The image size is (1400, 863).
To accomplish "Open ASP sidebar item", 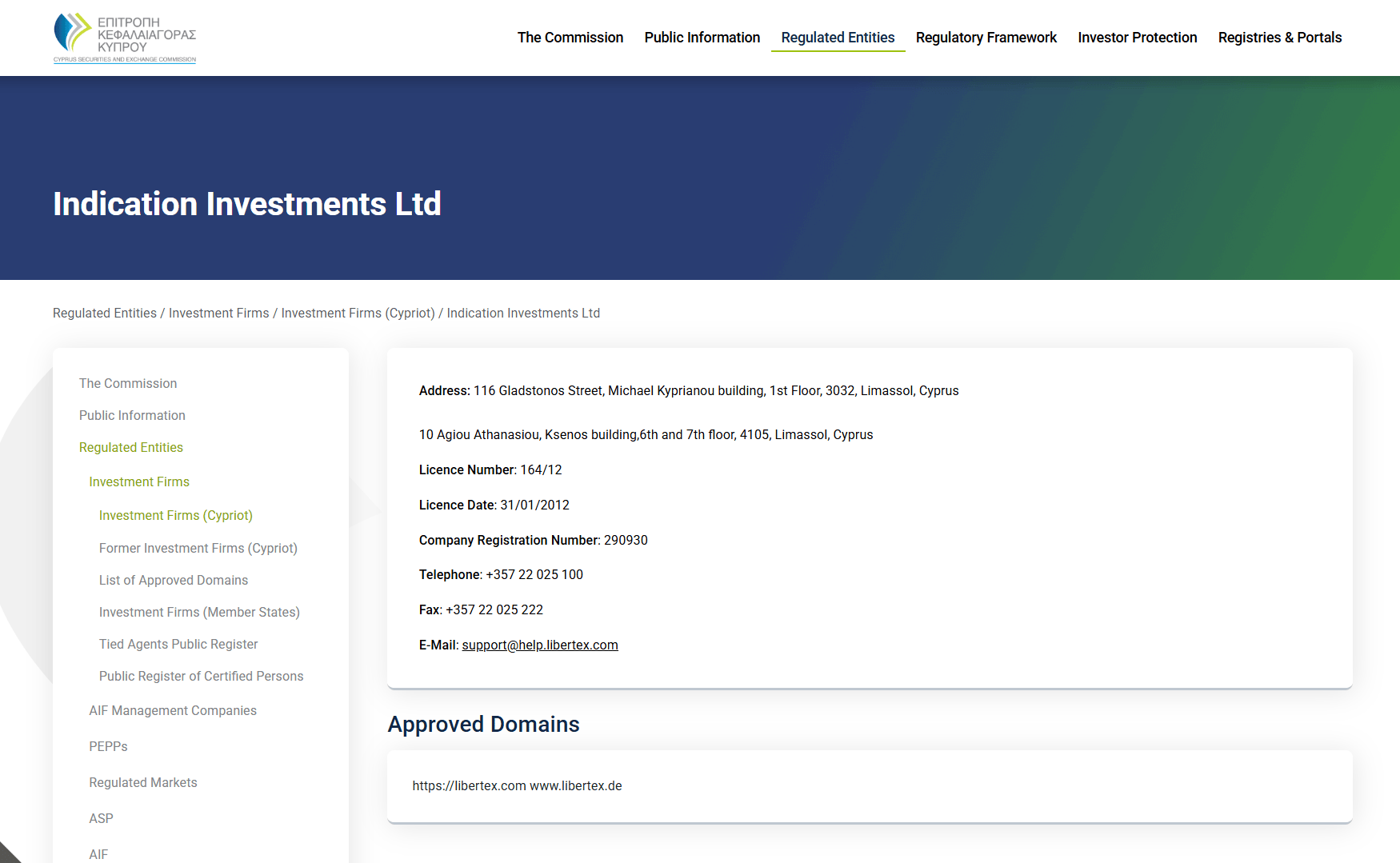I will [x=102, y=819].
